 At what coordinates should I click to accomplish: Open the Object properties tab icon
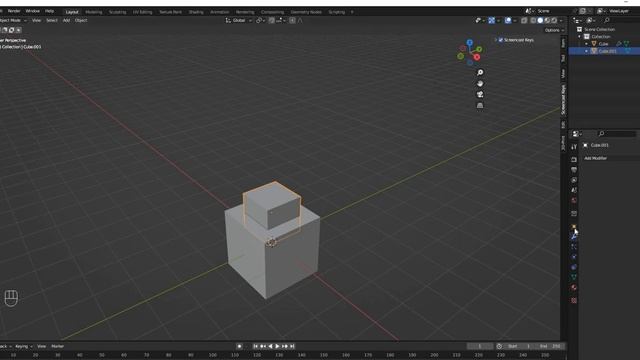pos(574,227)
